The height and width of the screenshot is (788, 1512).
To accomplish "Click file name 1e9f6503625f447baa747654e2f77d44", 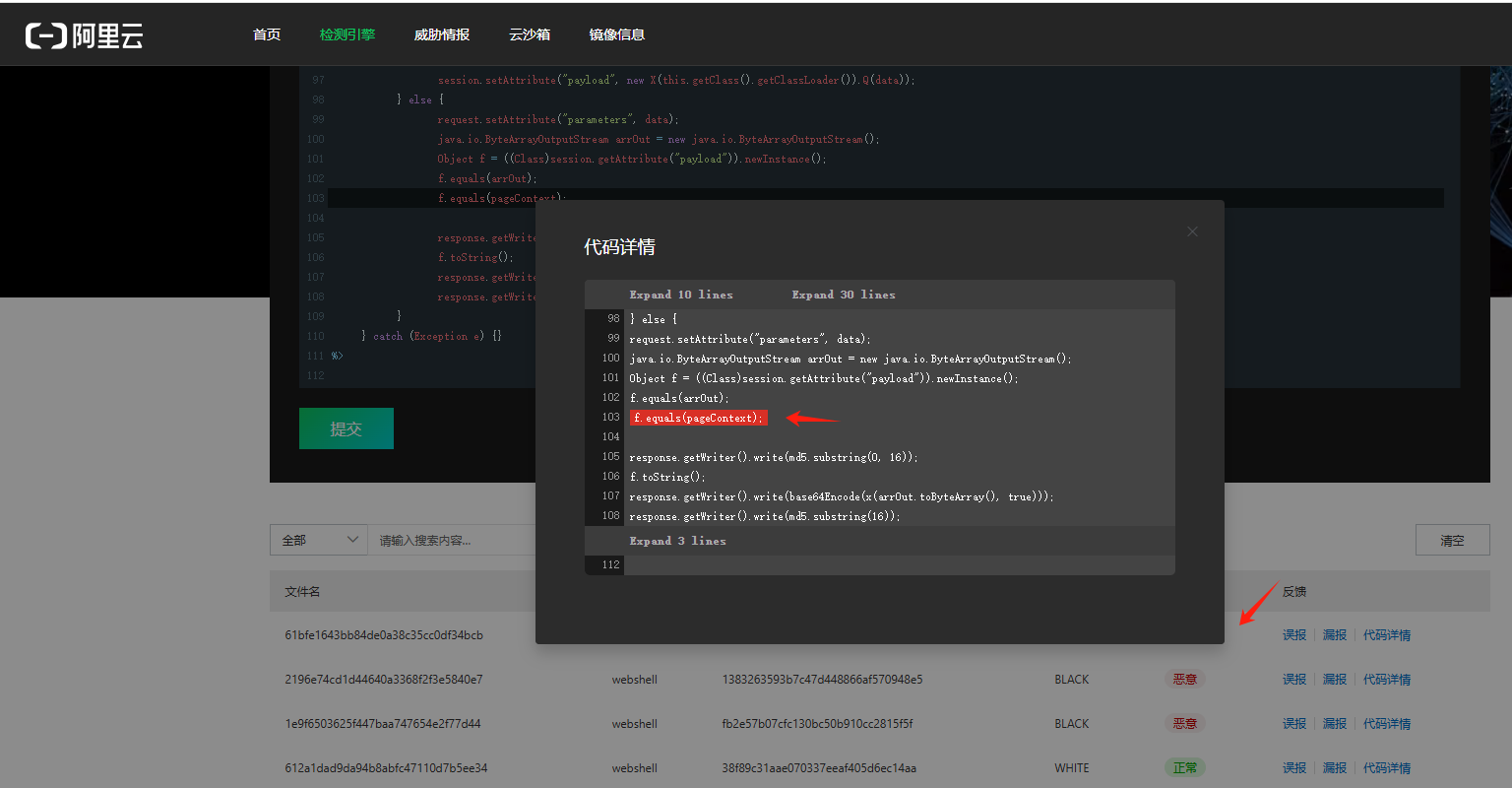I will tap(383, 724).
